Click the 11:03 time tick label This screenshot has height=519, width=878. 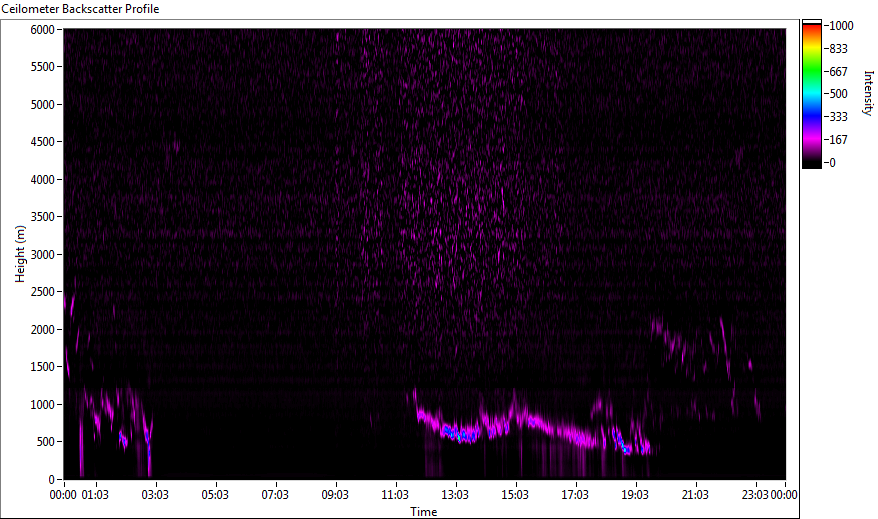point(395,495)
